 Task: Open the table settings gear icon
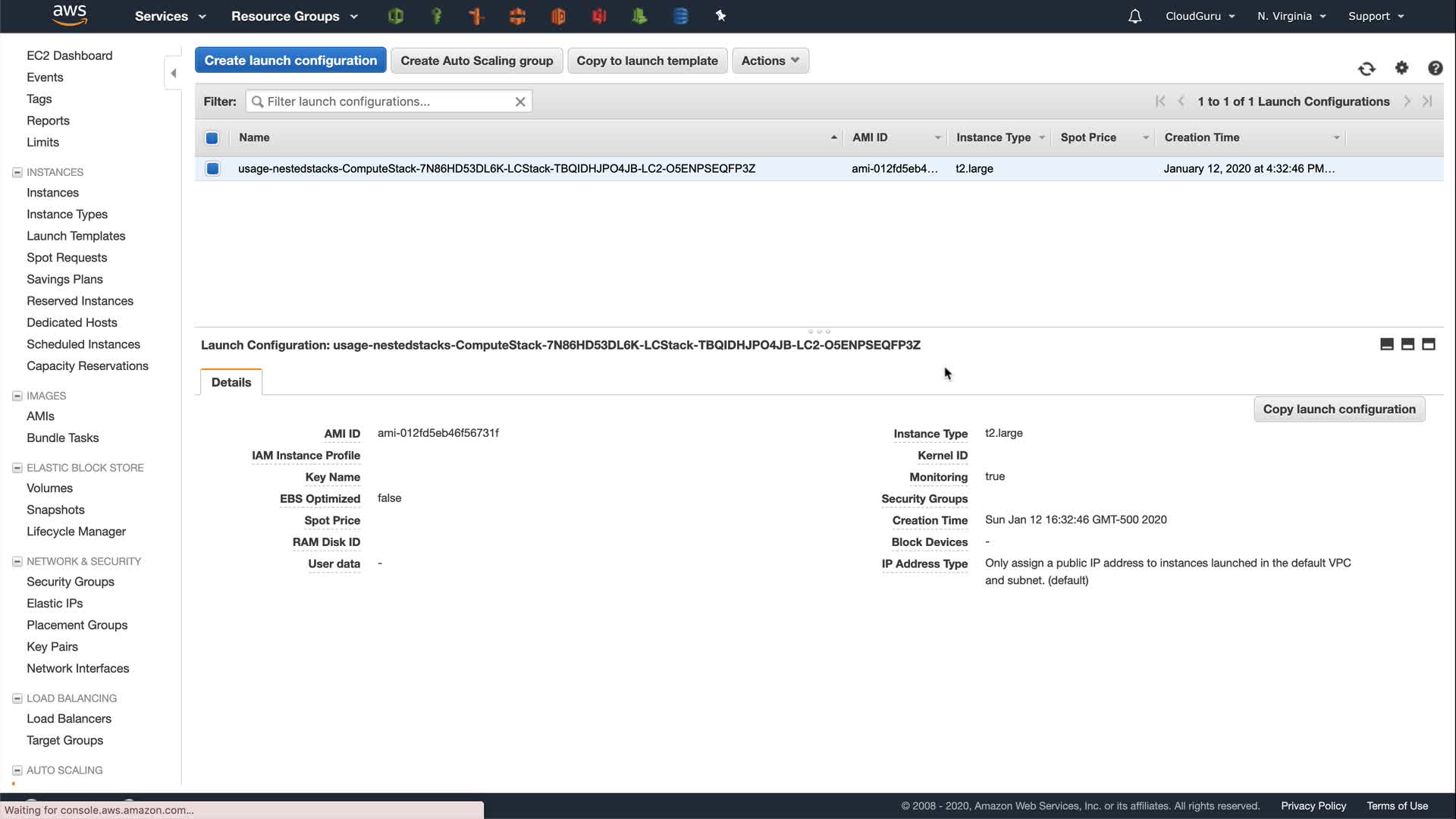[1401, 68]
